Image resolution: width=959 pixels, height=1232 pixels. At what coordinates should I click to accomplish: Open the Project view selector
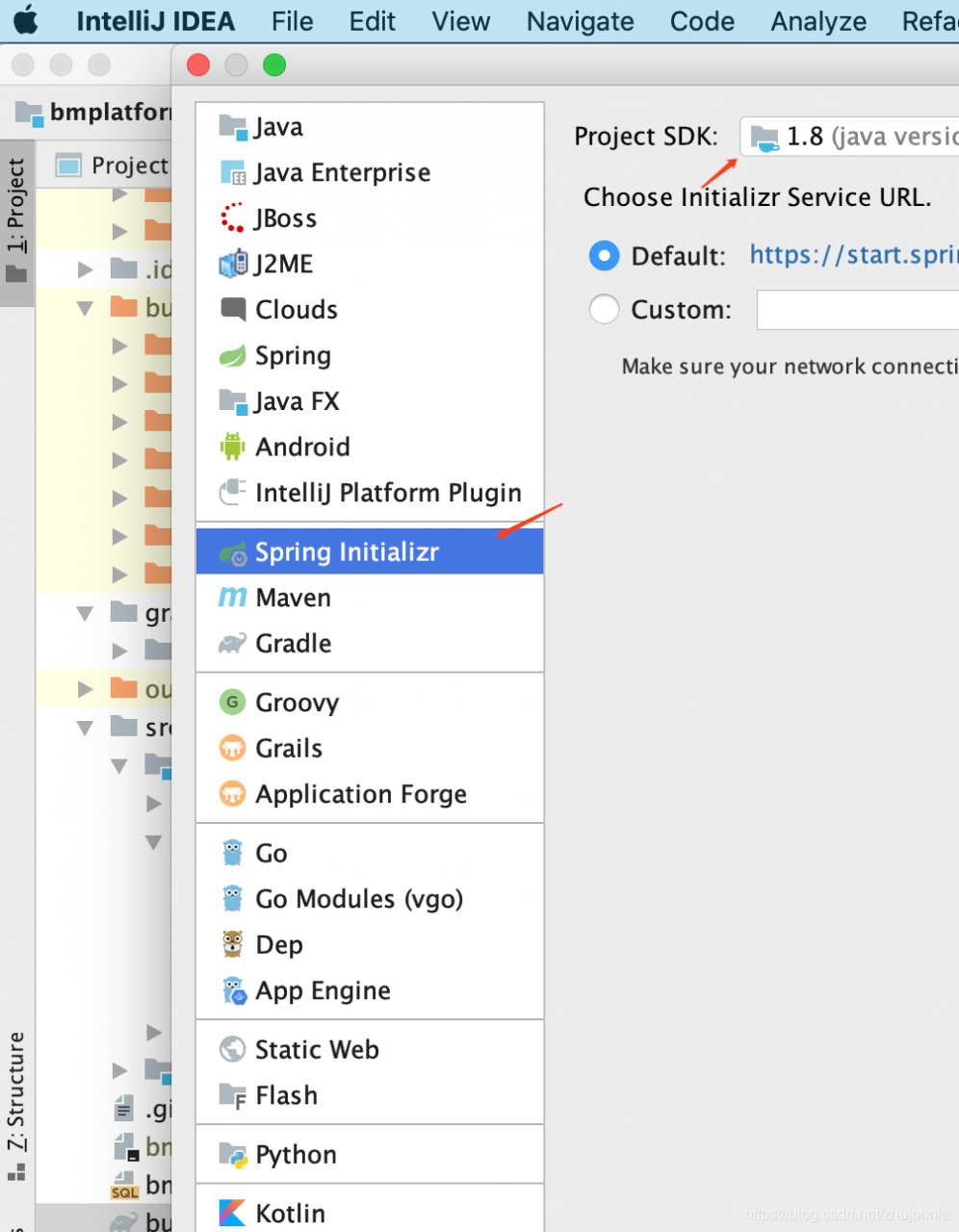tap(112, 166)
